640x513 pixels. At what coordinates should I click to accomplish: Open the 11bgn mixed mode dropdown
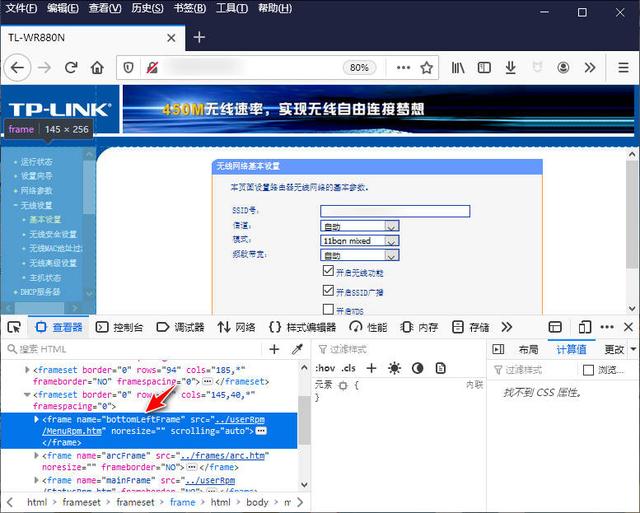coord(360,241)
